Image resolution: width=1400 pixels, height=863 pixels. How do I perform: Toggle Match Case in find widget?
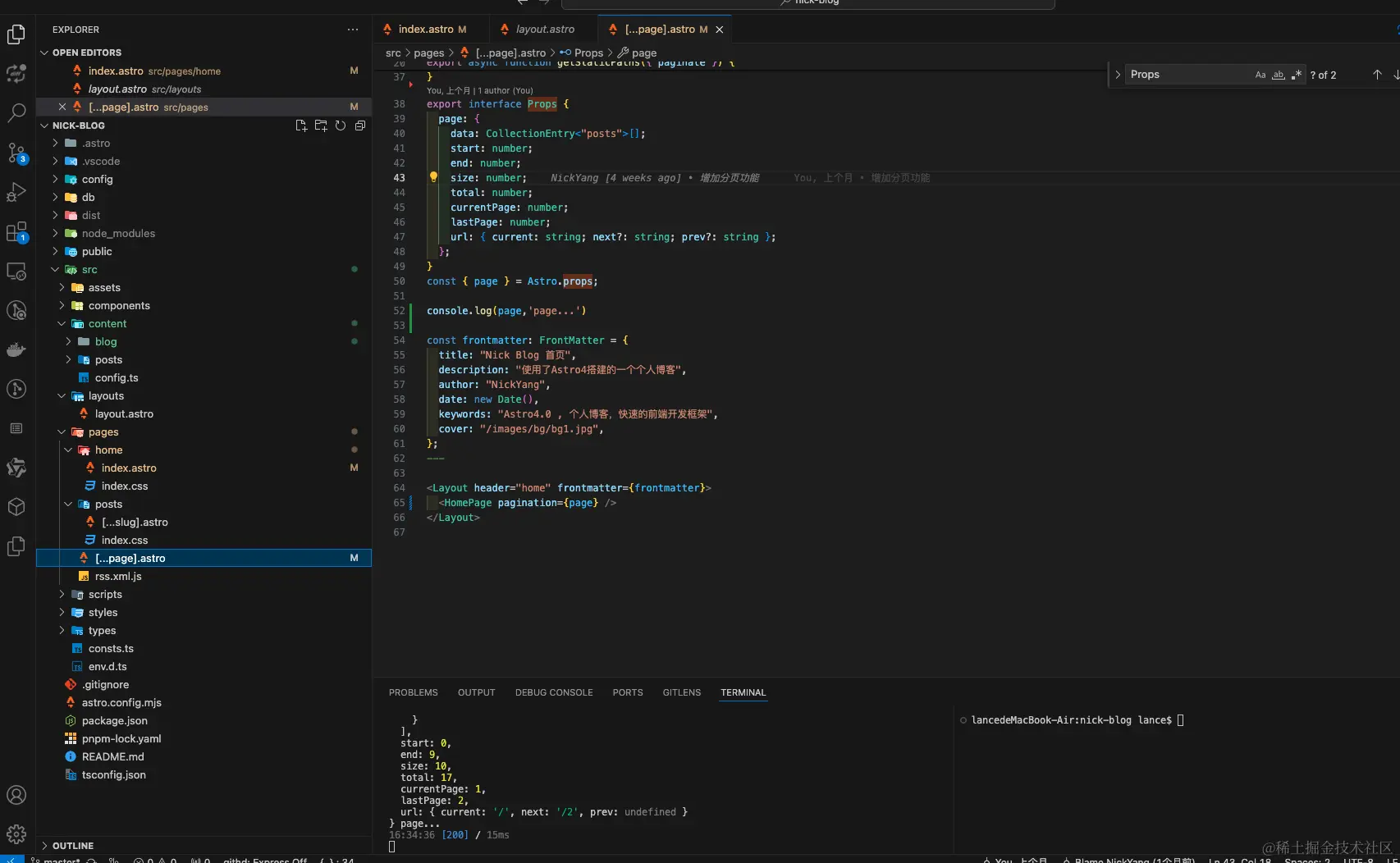click(1260, 75)
